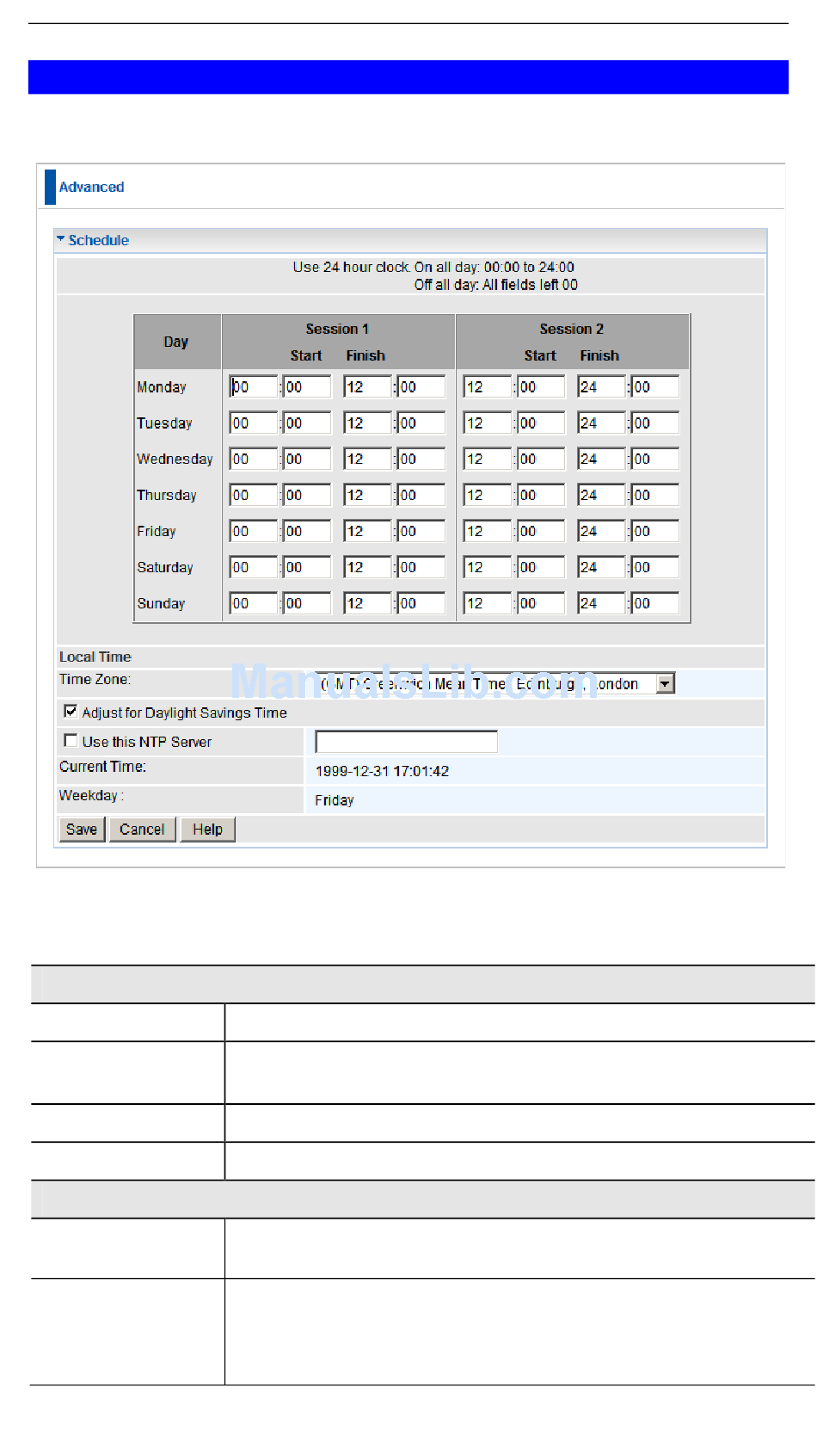
Task: Select Monday Session 2 finish hour field
Action: pos(600,387)
